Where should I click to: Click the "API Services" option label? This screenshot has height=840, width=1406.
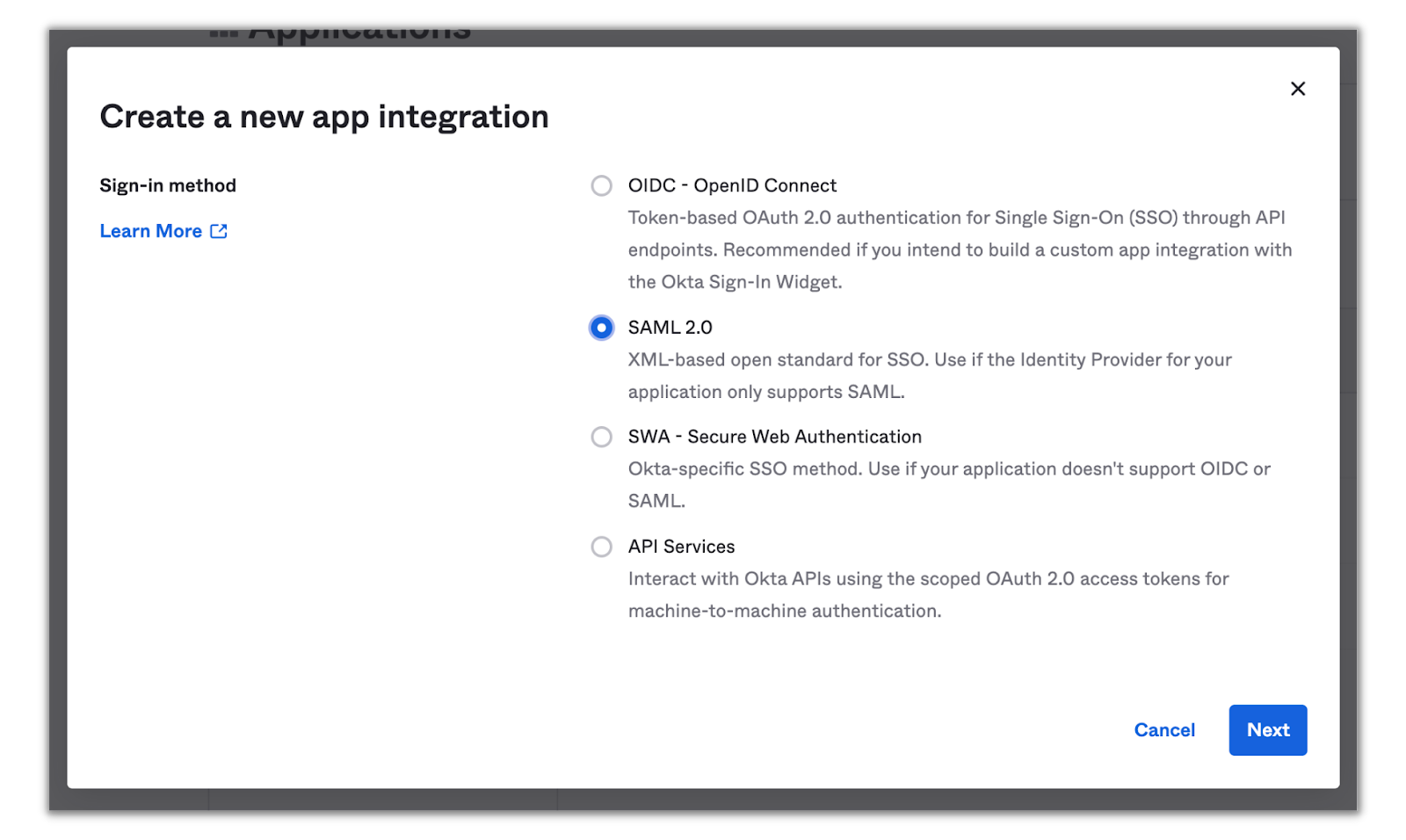coord(681,547)
